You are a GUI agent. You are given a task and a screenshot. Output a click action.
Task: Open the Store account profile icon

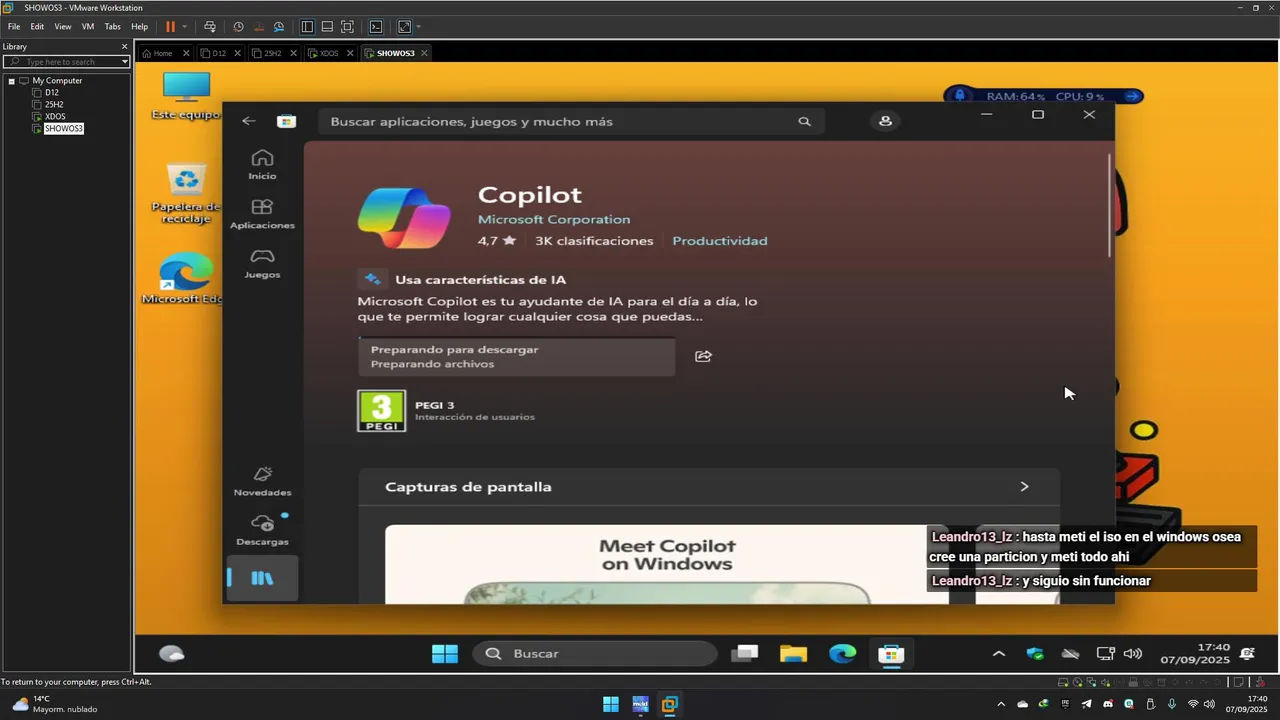pyautogui.click(x=885, y=121)
